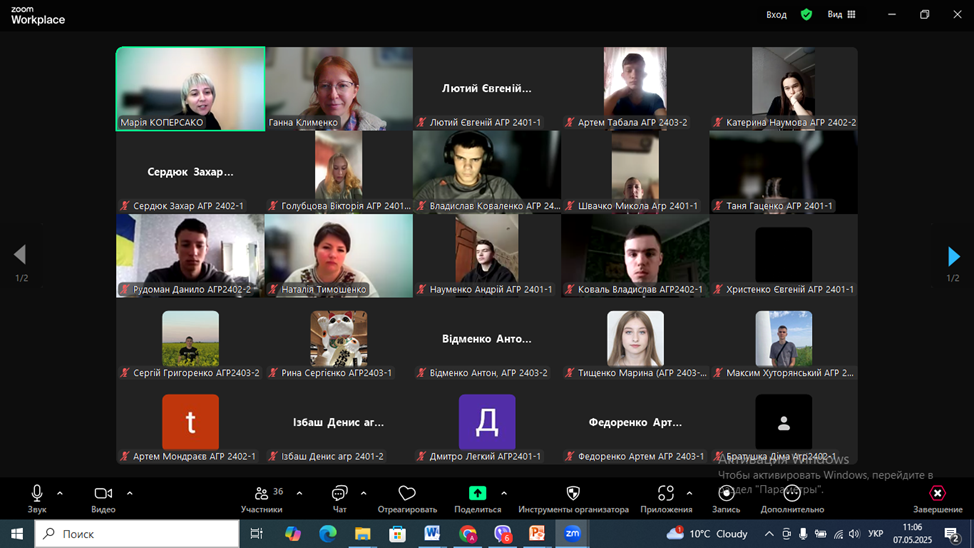The width and height of the screenshot is (974, 548).
Task: Start recording with Запись button
Action: (x=726, y=499)
